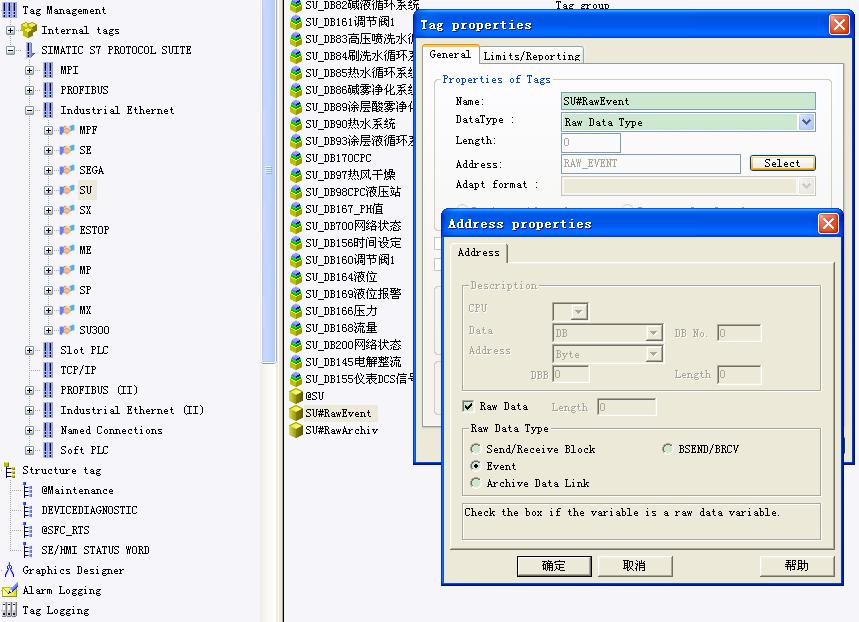Click the Structure tag icon

(10, 470)
